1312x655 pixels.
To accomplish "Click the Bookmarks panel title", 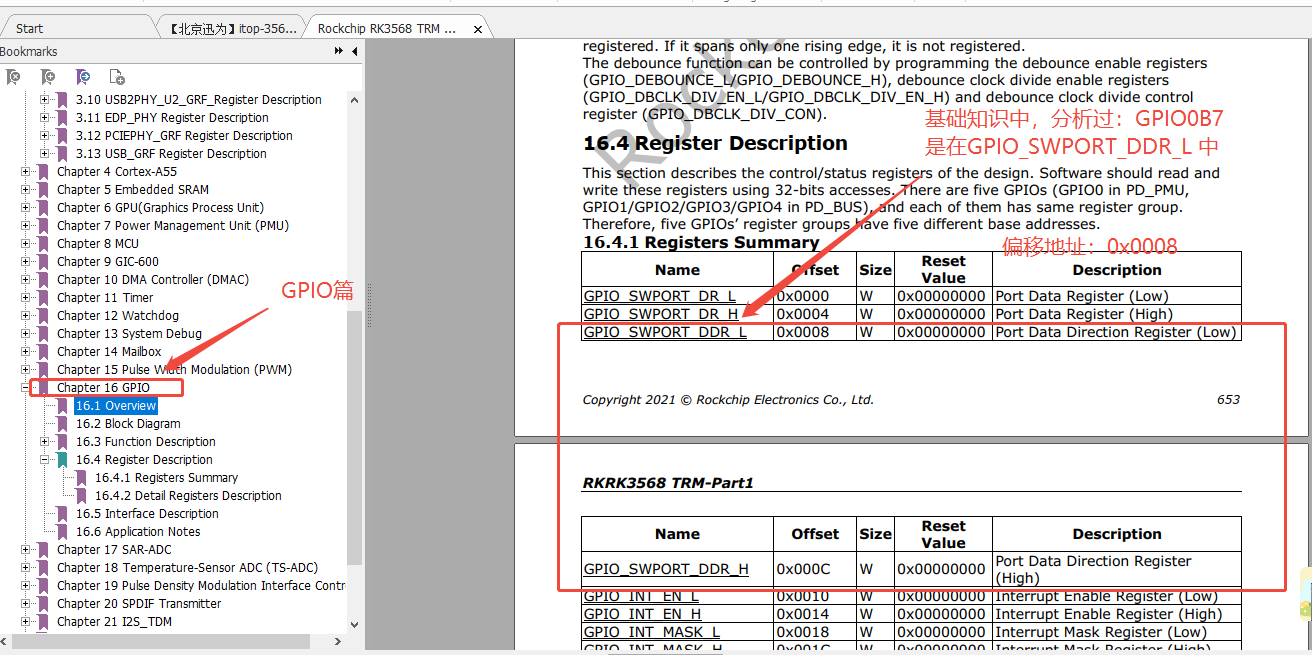I will tap(28, 52).
